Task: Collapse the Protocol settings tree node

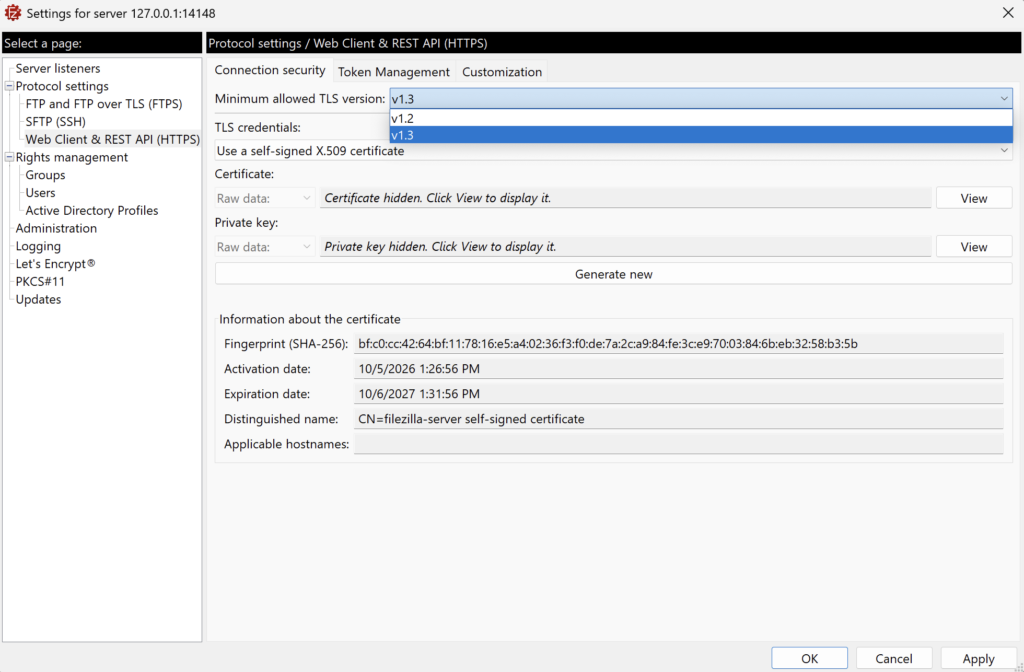Action: (9, 86)
